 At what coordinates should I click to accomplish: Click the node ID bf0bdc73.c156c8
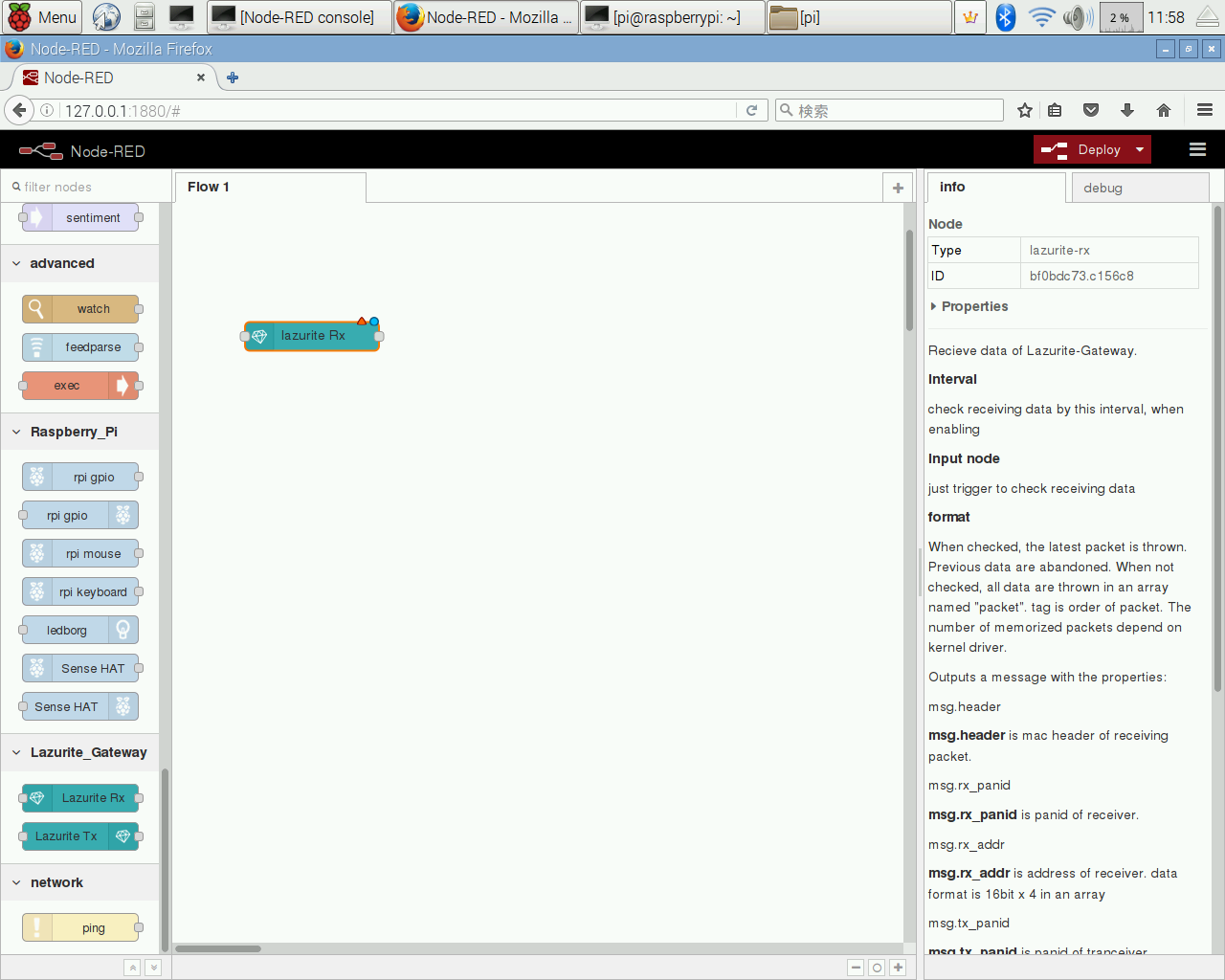click(1081, 276)
